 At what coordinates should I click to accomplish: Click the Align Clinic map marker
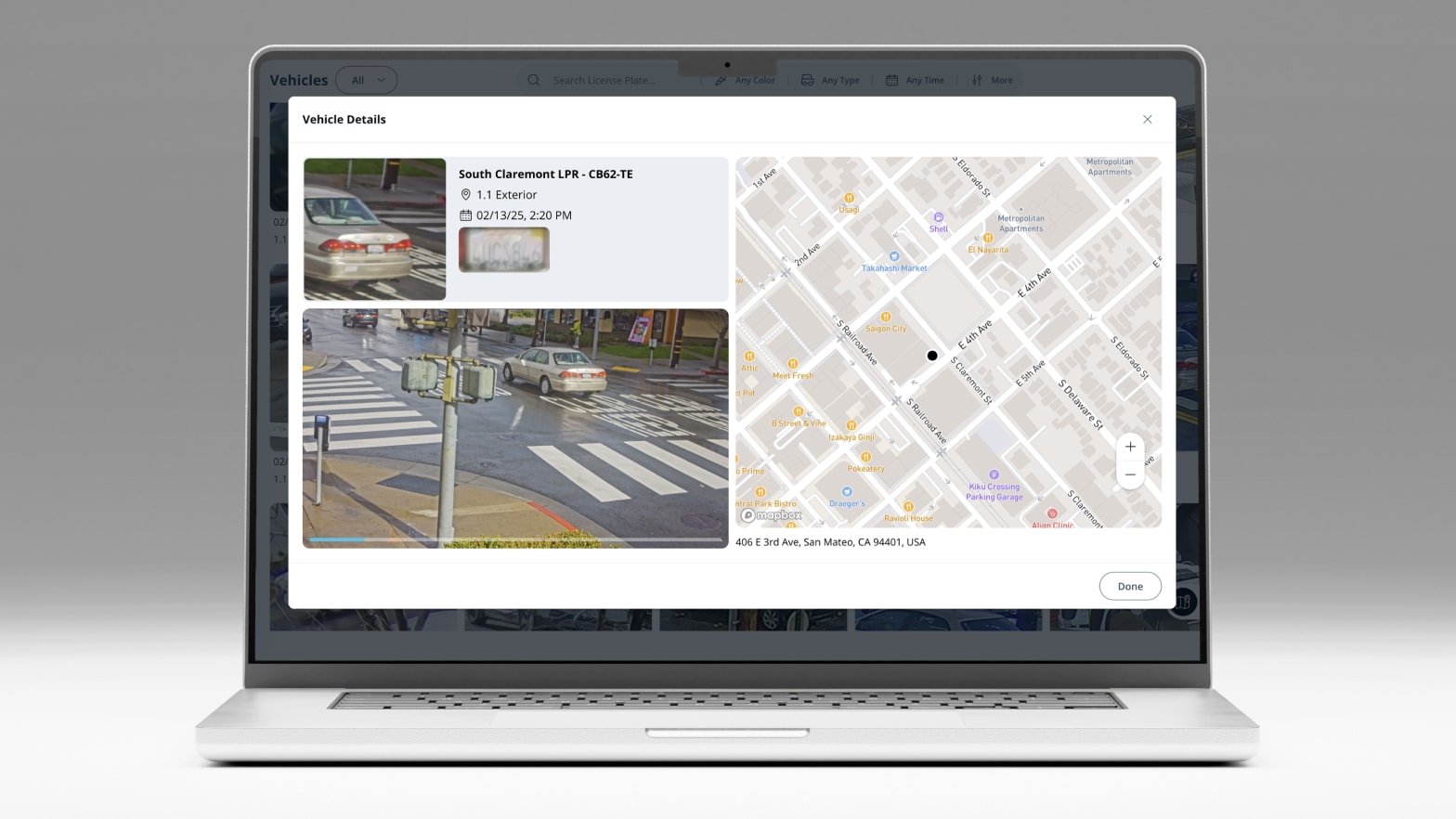(1052, 513)
